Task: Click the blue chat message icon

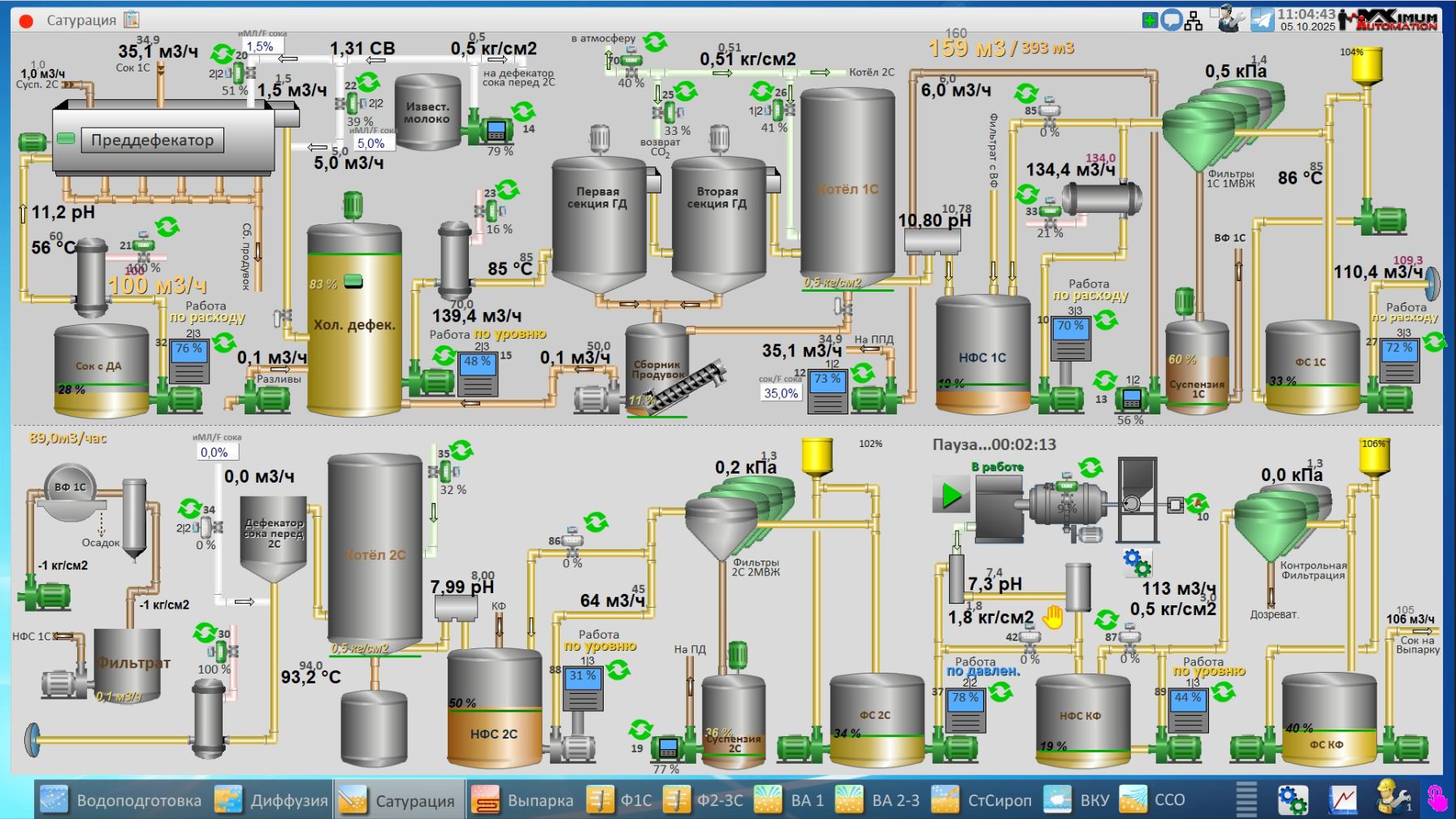Action: [1171, 20]
